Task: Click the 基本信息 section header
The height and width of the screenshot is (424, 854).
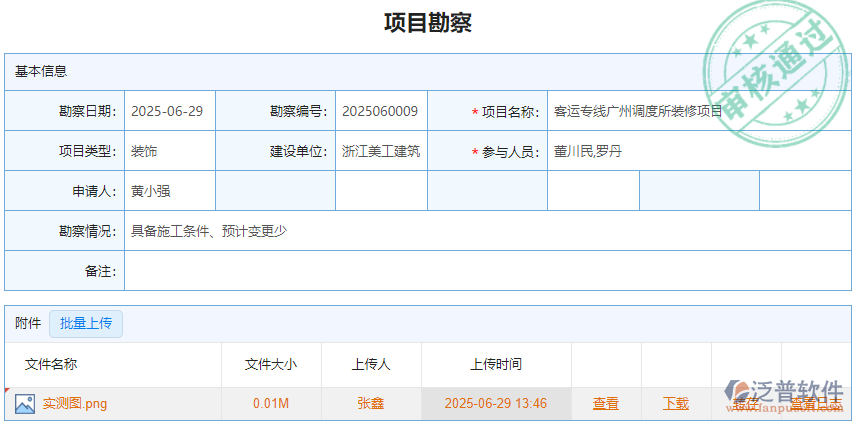Action: (x=41, y=71)
